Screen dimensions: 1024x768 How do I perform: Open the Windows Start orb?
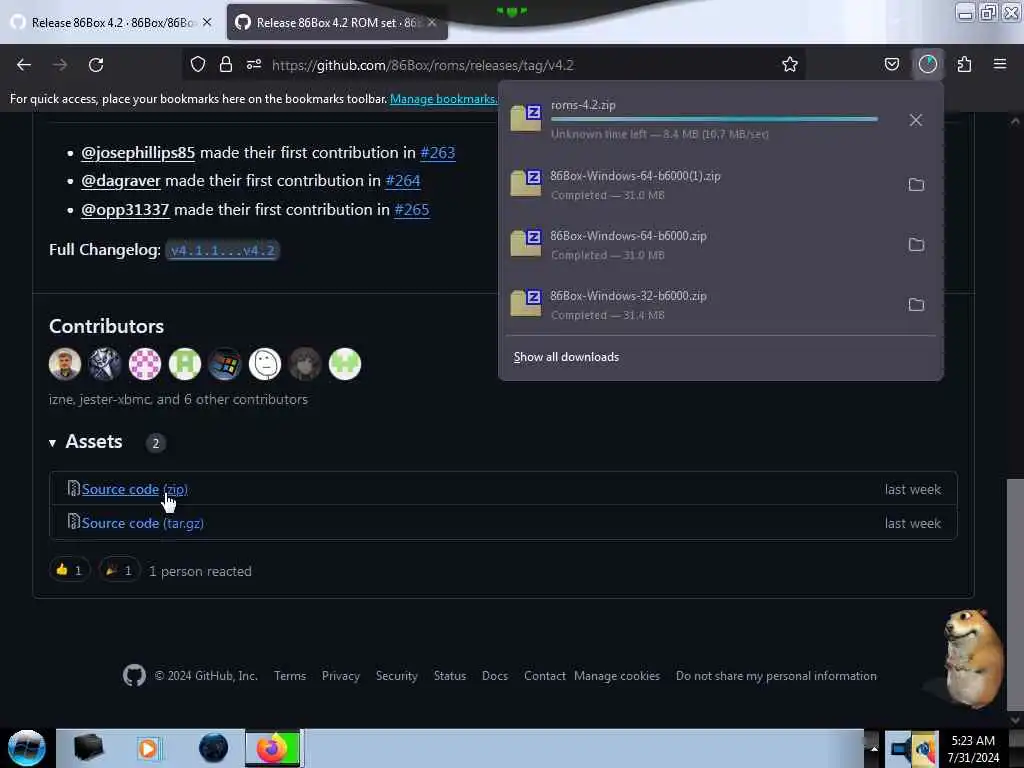click(x=26, y=748)
